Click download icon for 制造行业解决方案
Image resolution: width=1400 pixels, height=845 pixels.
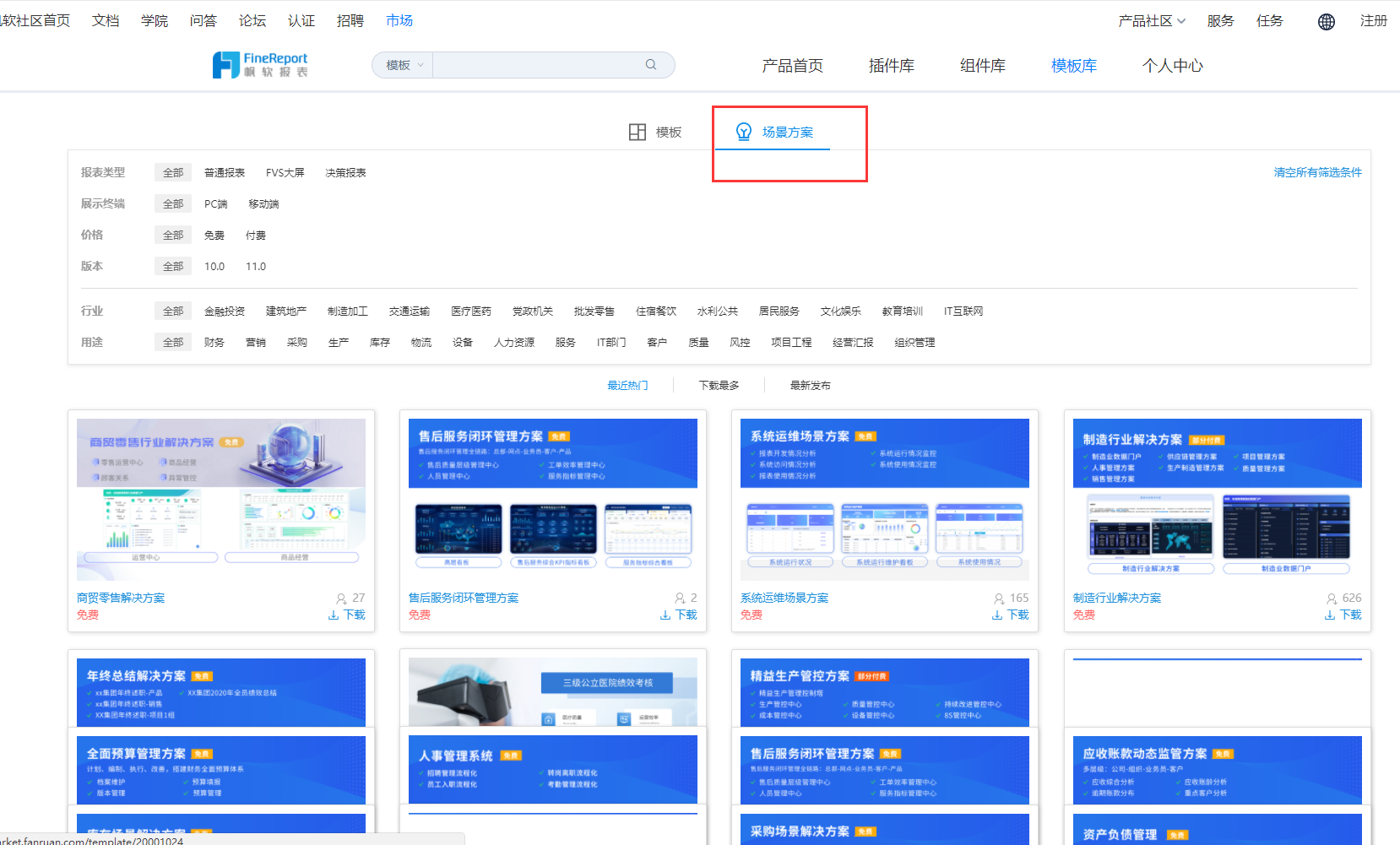[1330, 615]
